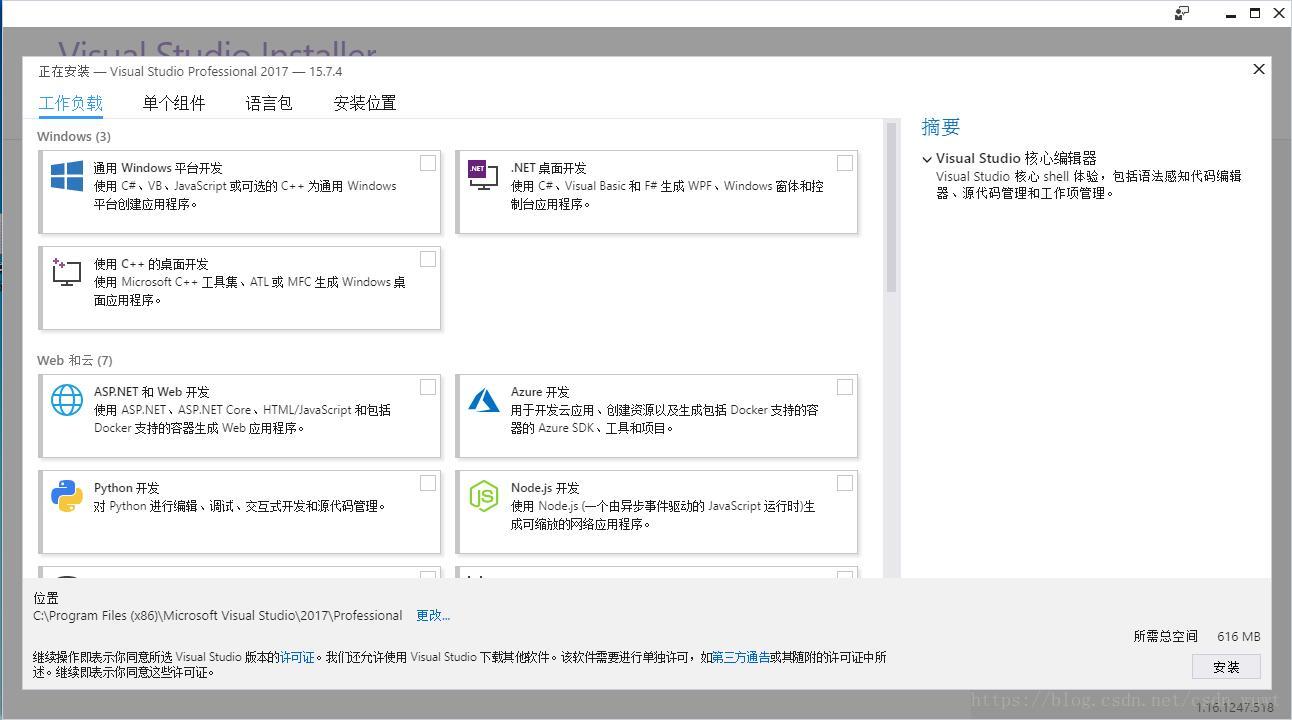Click the Node.js 开发 workload title
This screenshot has height=720, width=1292.
pos(545,488)
